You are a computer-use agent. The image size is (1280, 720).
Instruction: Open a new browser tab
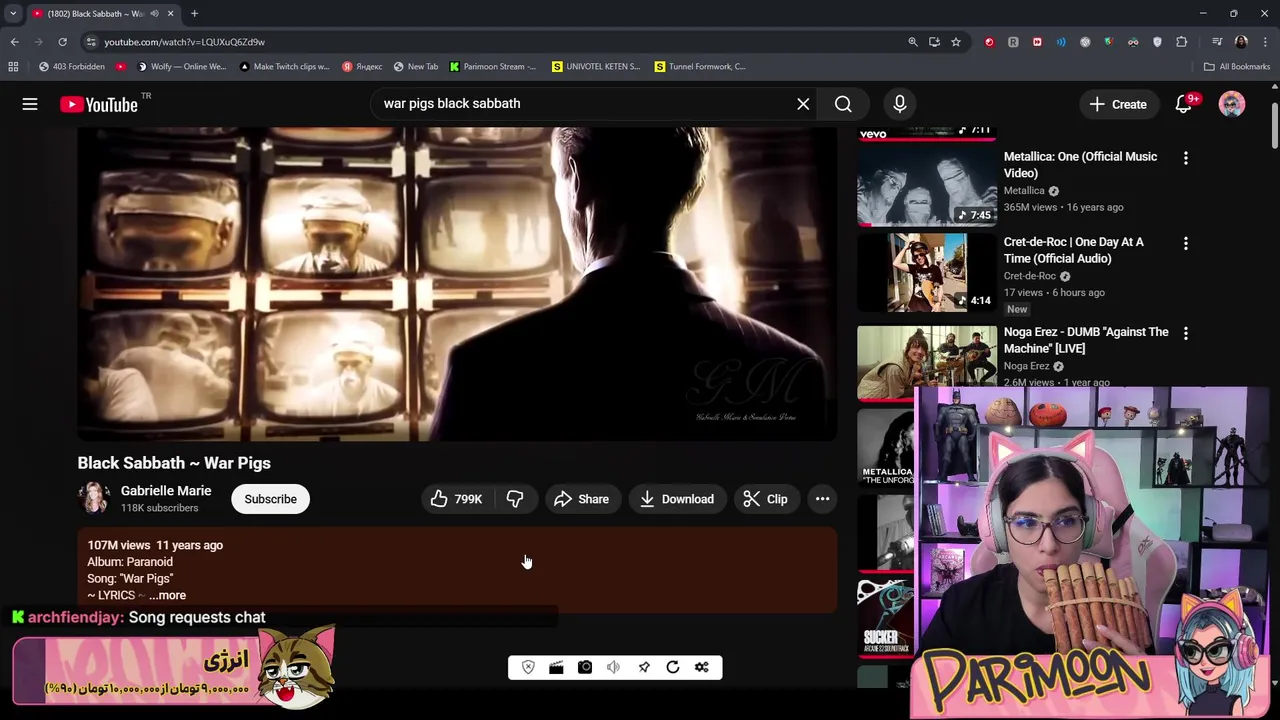click(194, 13)
